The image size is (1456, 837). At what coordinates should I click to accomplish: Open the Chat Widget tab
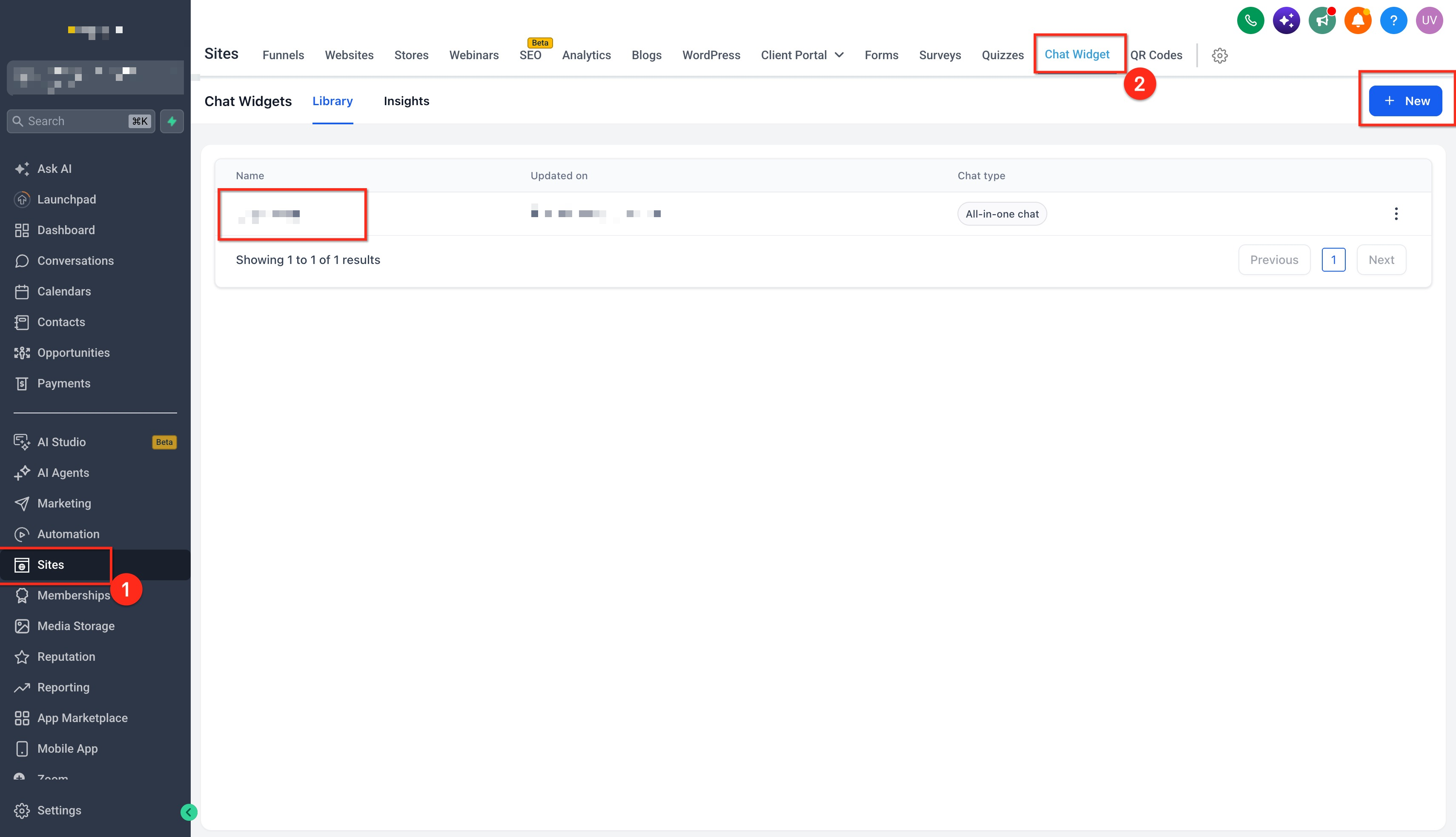[x=1077, y=54]
